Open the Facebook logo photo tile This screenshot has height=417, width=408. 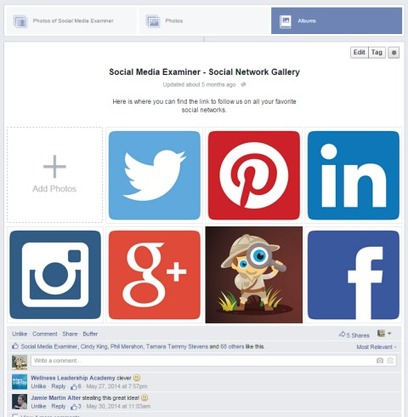pyautogui.click(x=353, y=275)
